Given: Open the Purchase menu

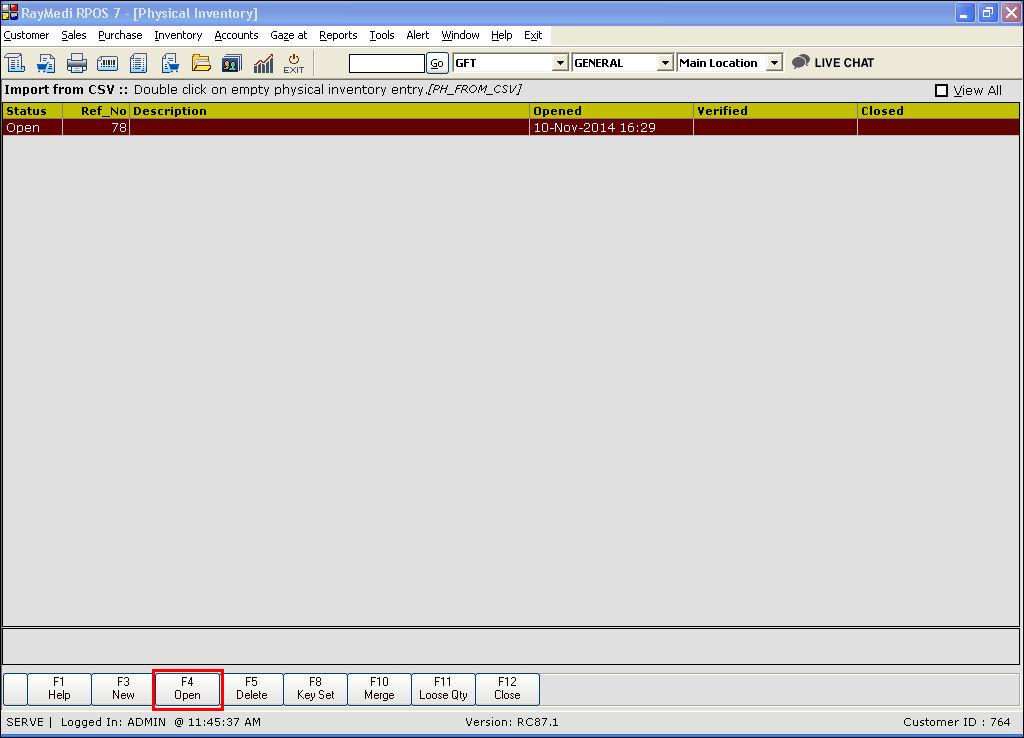Looking at the screenshot, I should coord(120,35).
